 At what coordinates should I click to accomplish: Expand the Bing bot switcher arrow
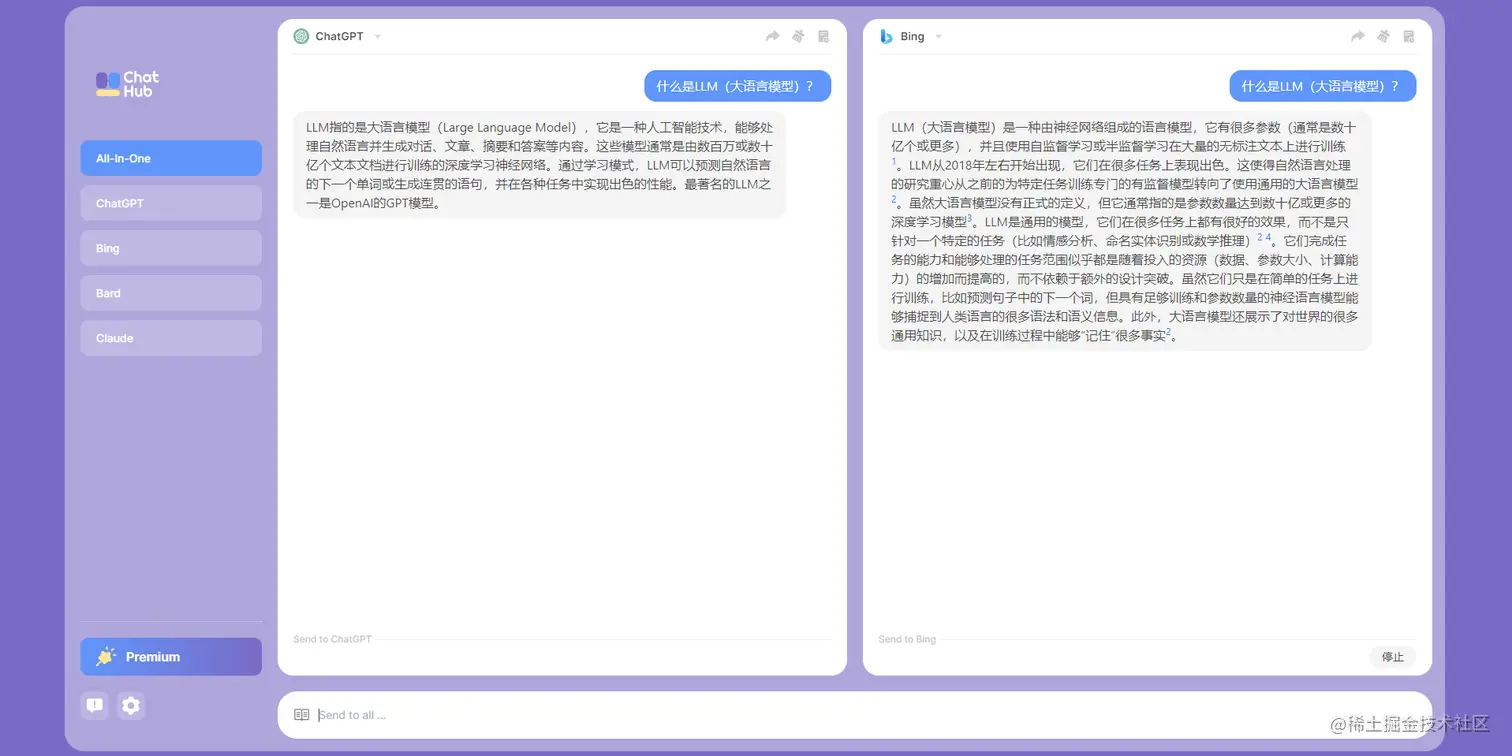(938, 37)
